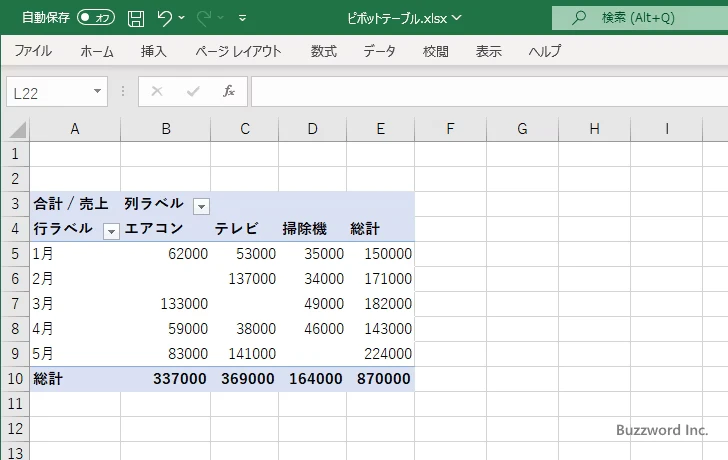Click the cell containing 62000
Image resolution: width=728 pixels, height=460 pixels.
tap(165, 254)
